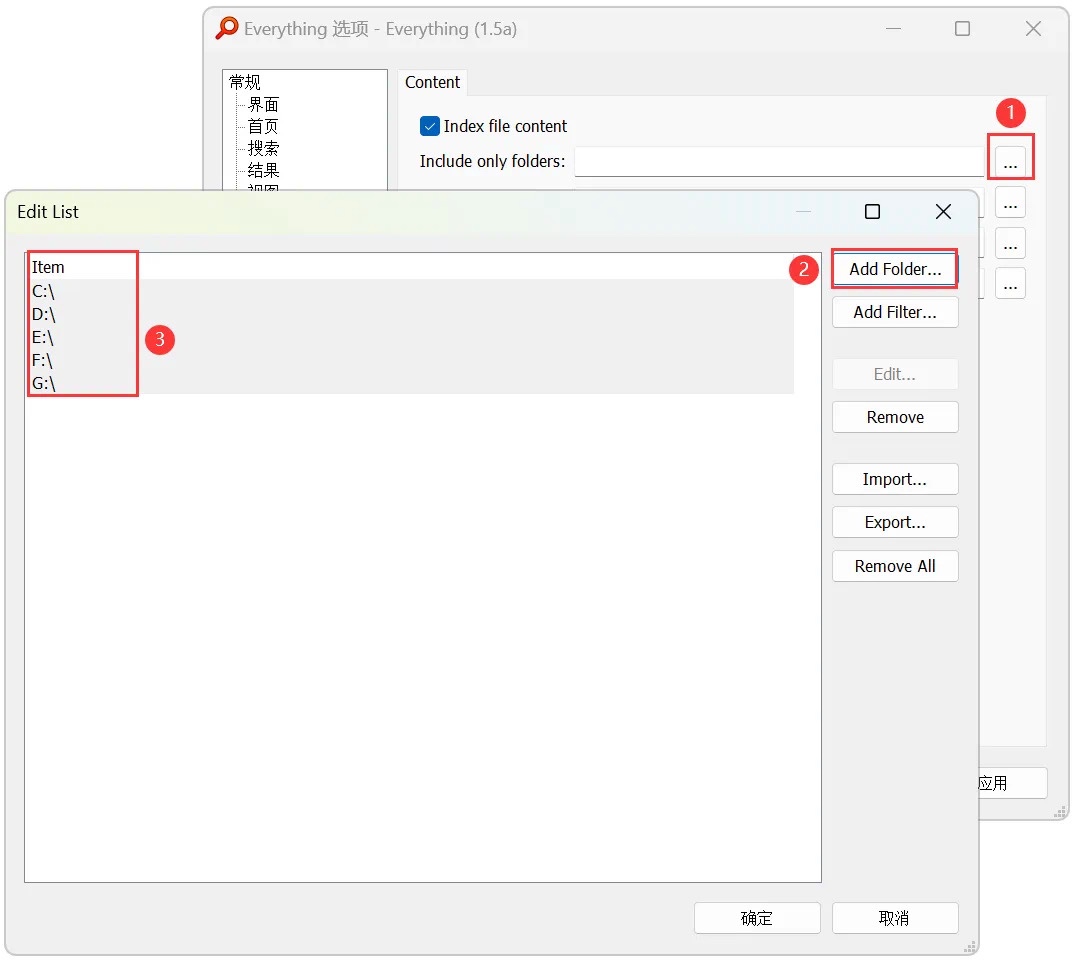Cancel Edit List with 取消
This screenshot has width=1074, height=962.
[x=895, y=918]
